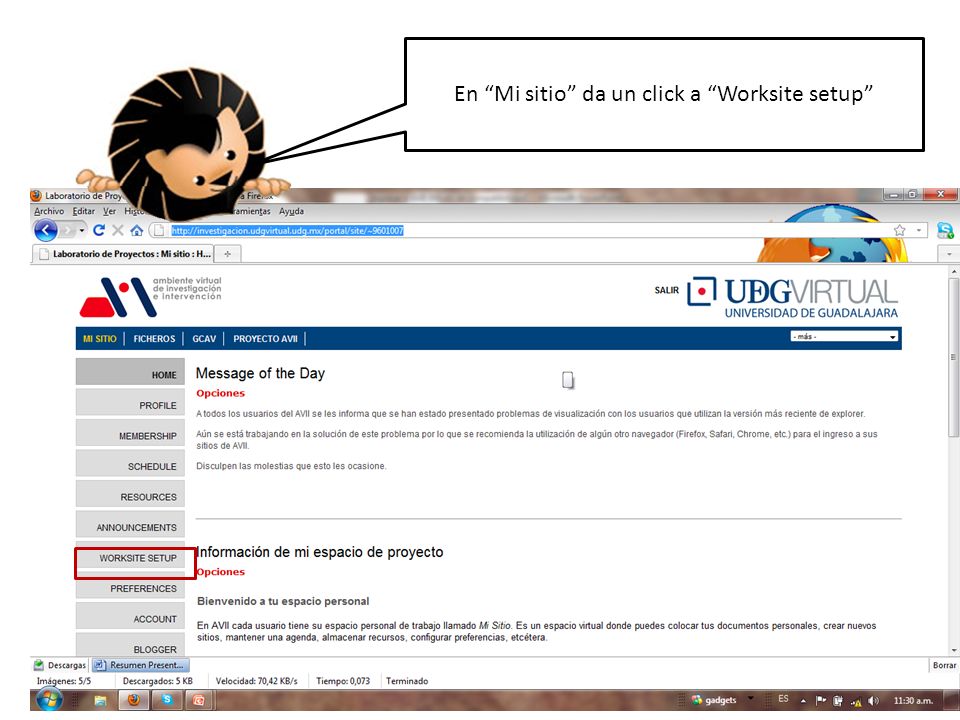Viewport: 960px width, 720px height.
Task: Click the scrollbar down arrow
Action: click(x=953, y=651)
